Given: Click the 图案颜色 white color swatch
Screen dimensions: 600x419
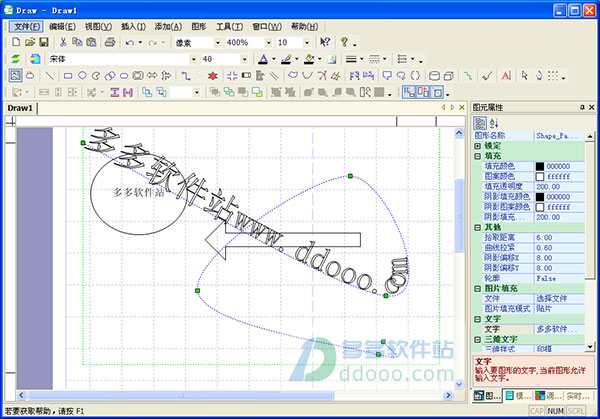Looking at the screenshot, I should pos(540,176).
